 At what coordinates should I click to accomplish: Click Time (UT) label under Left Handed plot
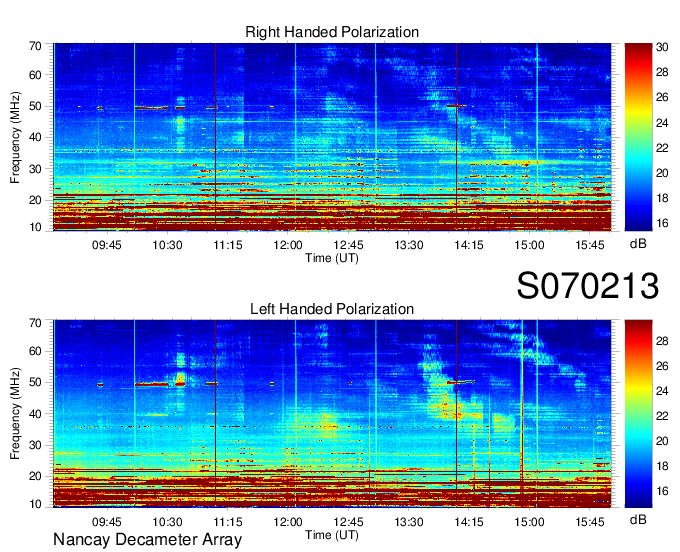pyautogui.click(x=332, y=535)
